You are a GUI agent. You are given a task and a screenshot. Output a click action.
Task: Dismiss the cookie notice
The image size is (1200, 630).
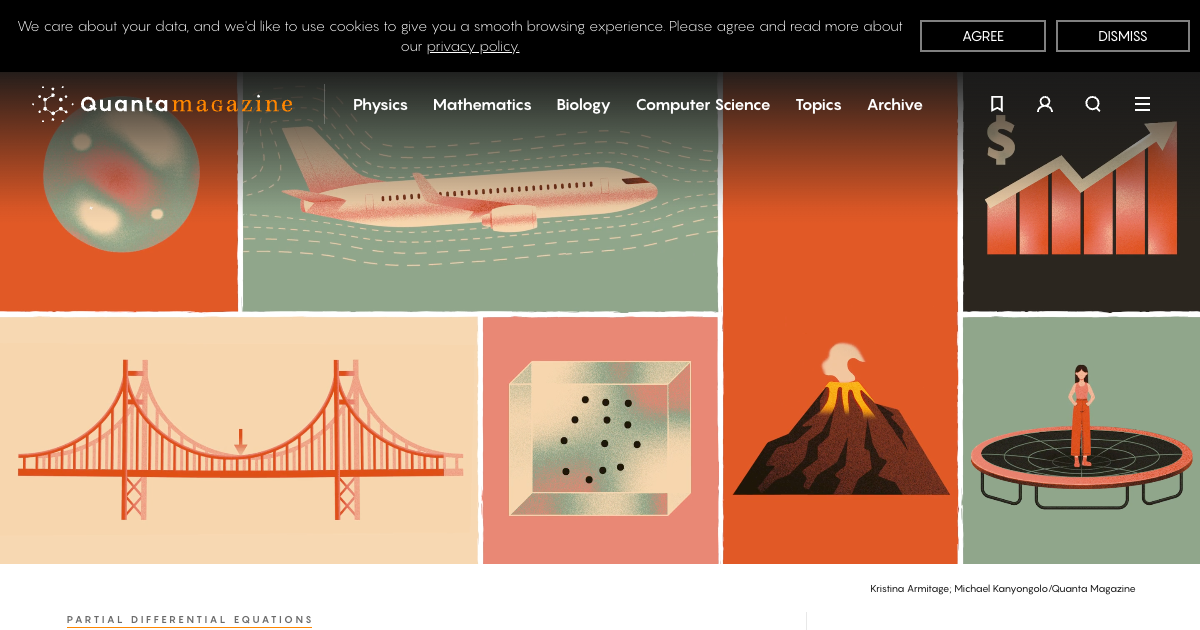click(1123, 36)
